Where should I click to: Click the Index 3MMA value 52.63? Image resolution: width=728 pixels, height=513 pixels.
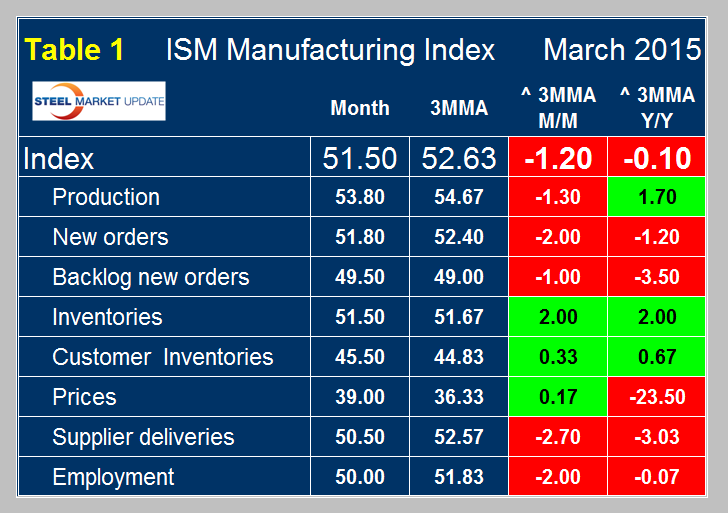pyautogui.click(x=459, y=158)
